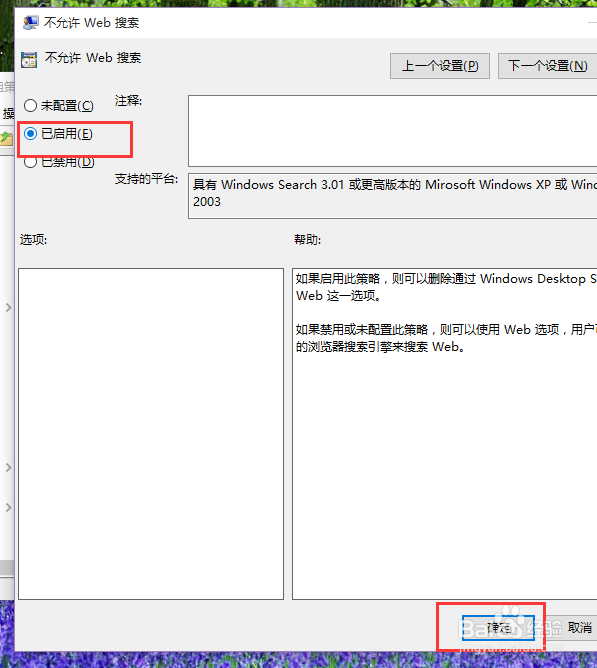Screen dimensions: 597x668
Task: Click the 不允许 Web 搜索 heading text
Action: coord(92,58)
